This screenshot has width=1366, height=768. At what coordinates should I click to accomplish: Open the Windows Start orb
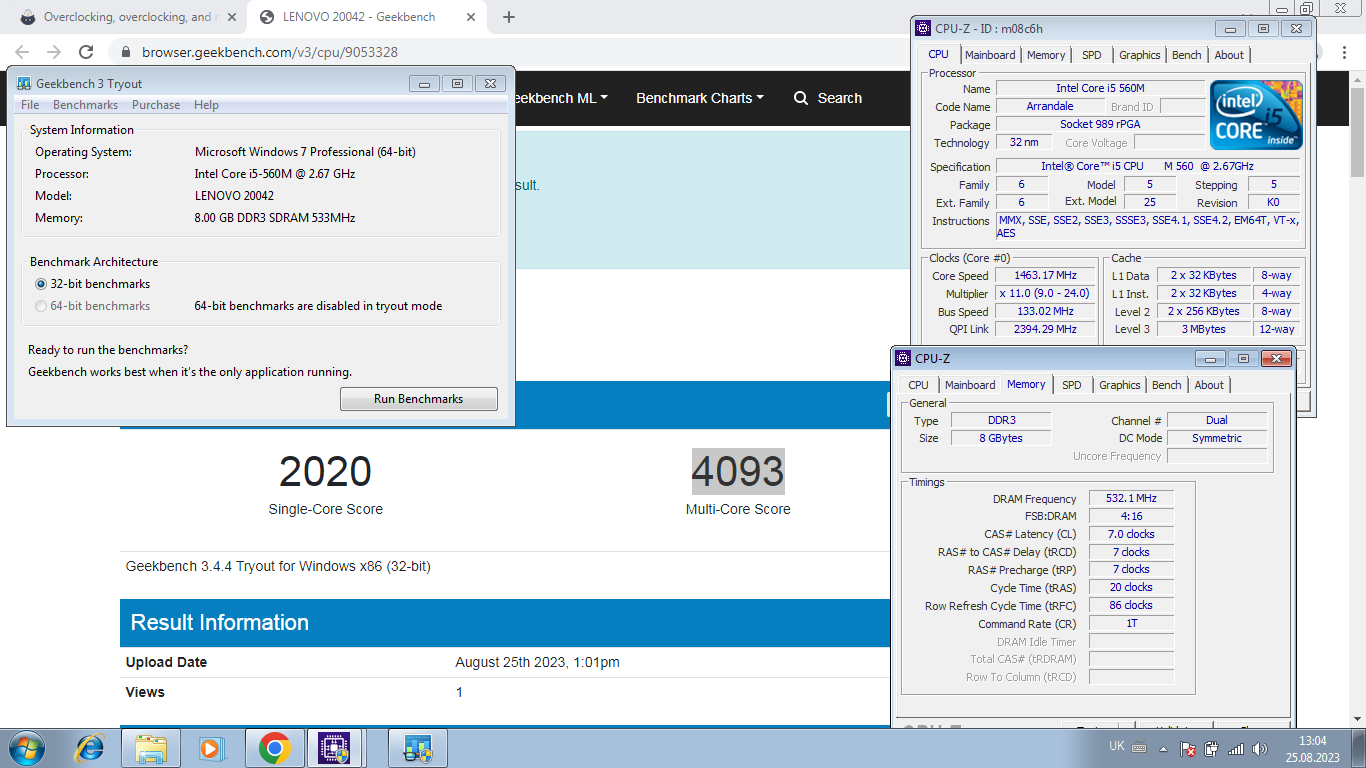click(26, 748)
